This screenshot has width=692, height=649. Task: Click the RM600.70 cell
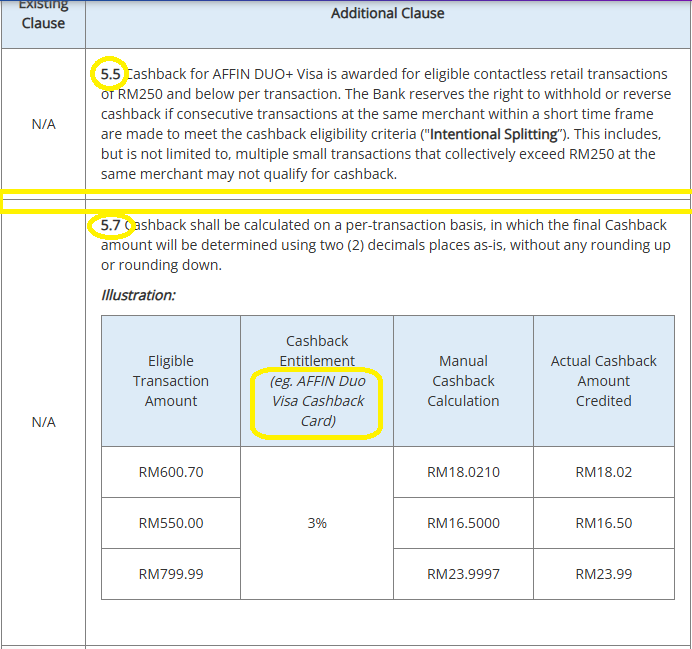point(171,472)
